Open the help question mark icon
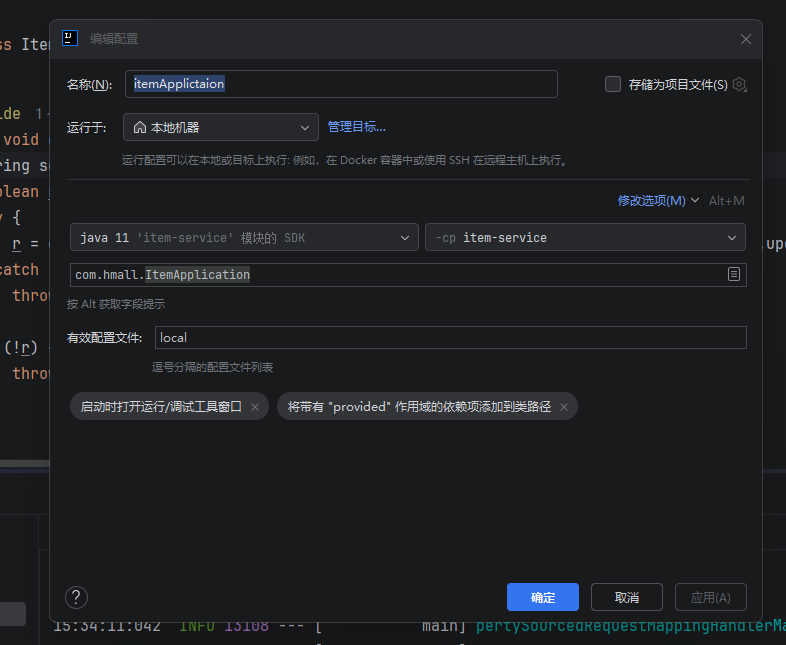 click(x=76, y=597)
